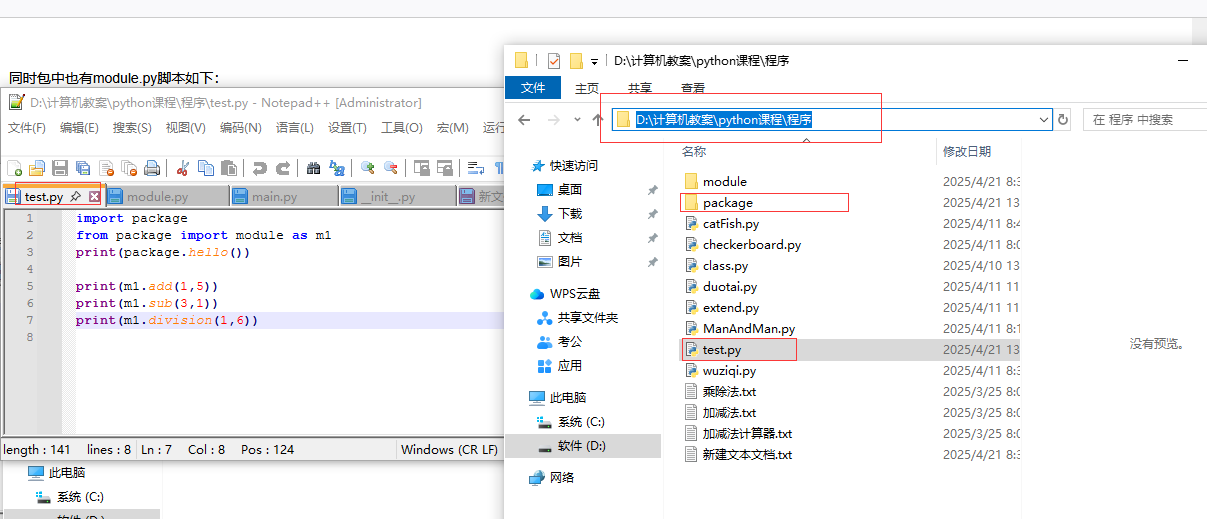
Task: Click Close All icon in Notepad++ toolbar
Action: (129, 168)
